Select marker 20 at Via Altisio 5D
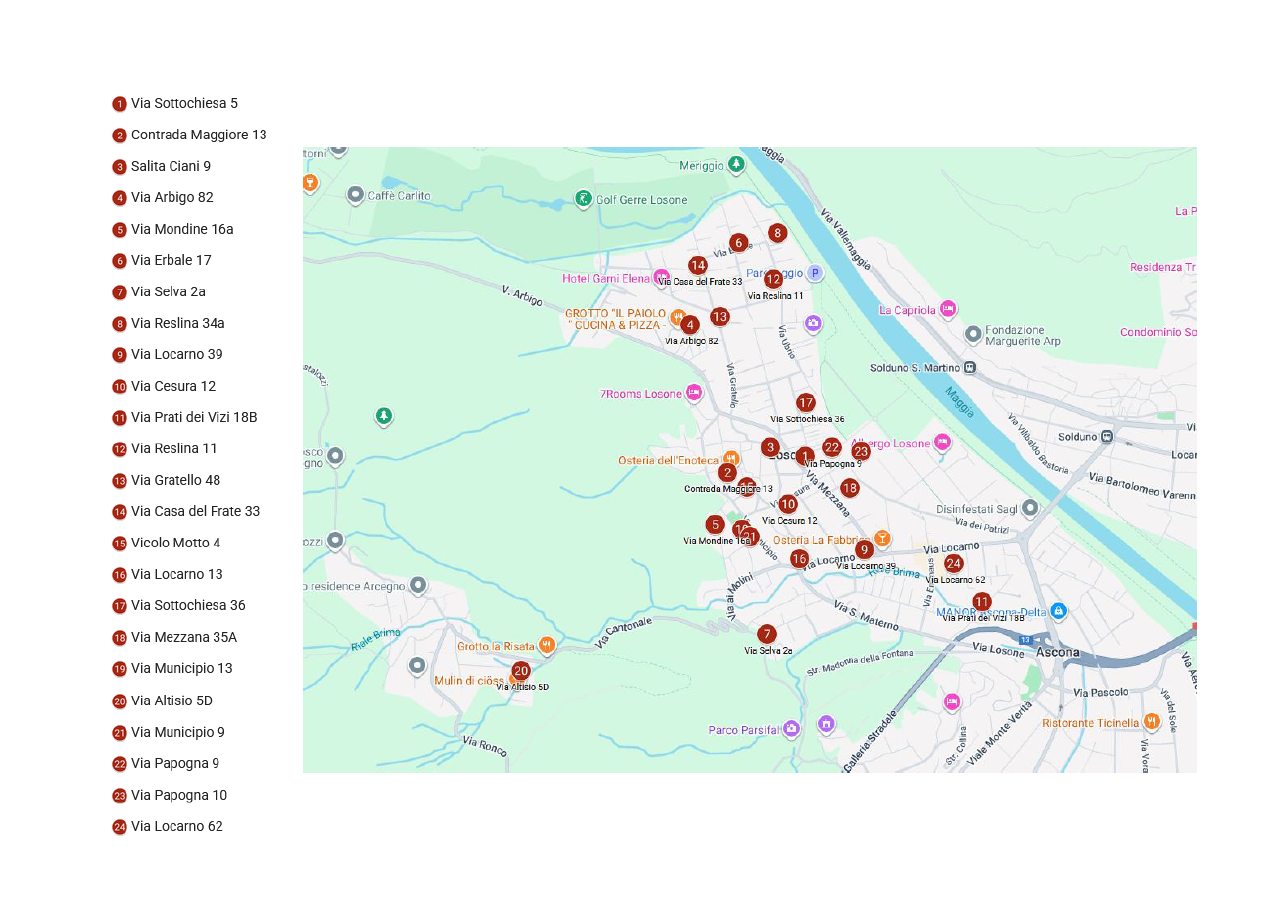The height and width of the screenshot is (907, 1274). [521, 671]
